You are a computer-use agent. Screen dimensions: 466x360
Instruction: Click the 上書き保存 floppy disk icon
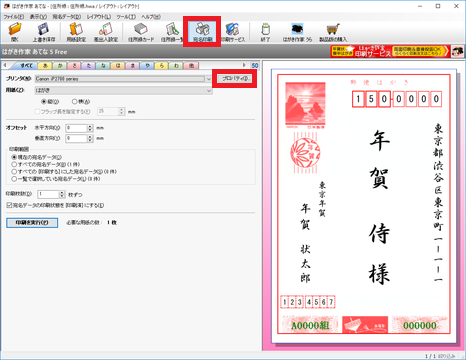tap(44, 32)
